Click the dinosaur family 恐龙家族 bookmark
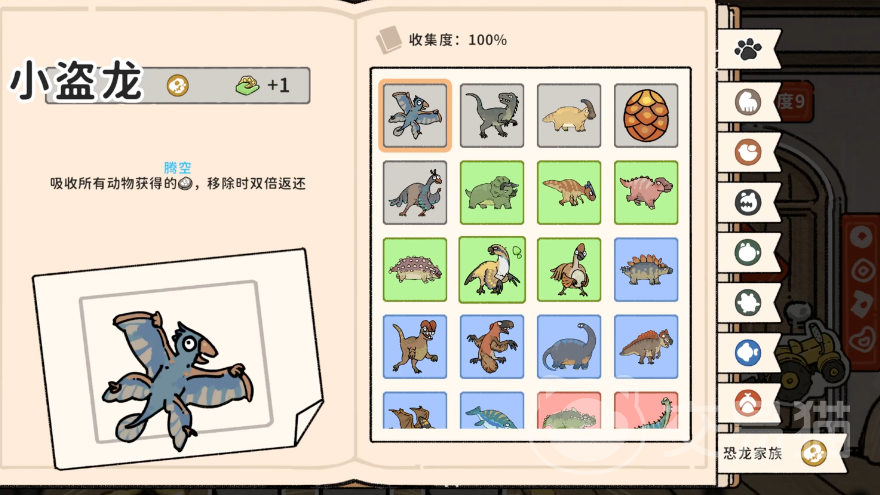The image size is (880, 495). (782, 453)
